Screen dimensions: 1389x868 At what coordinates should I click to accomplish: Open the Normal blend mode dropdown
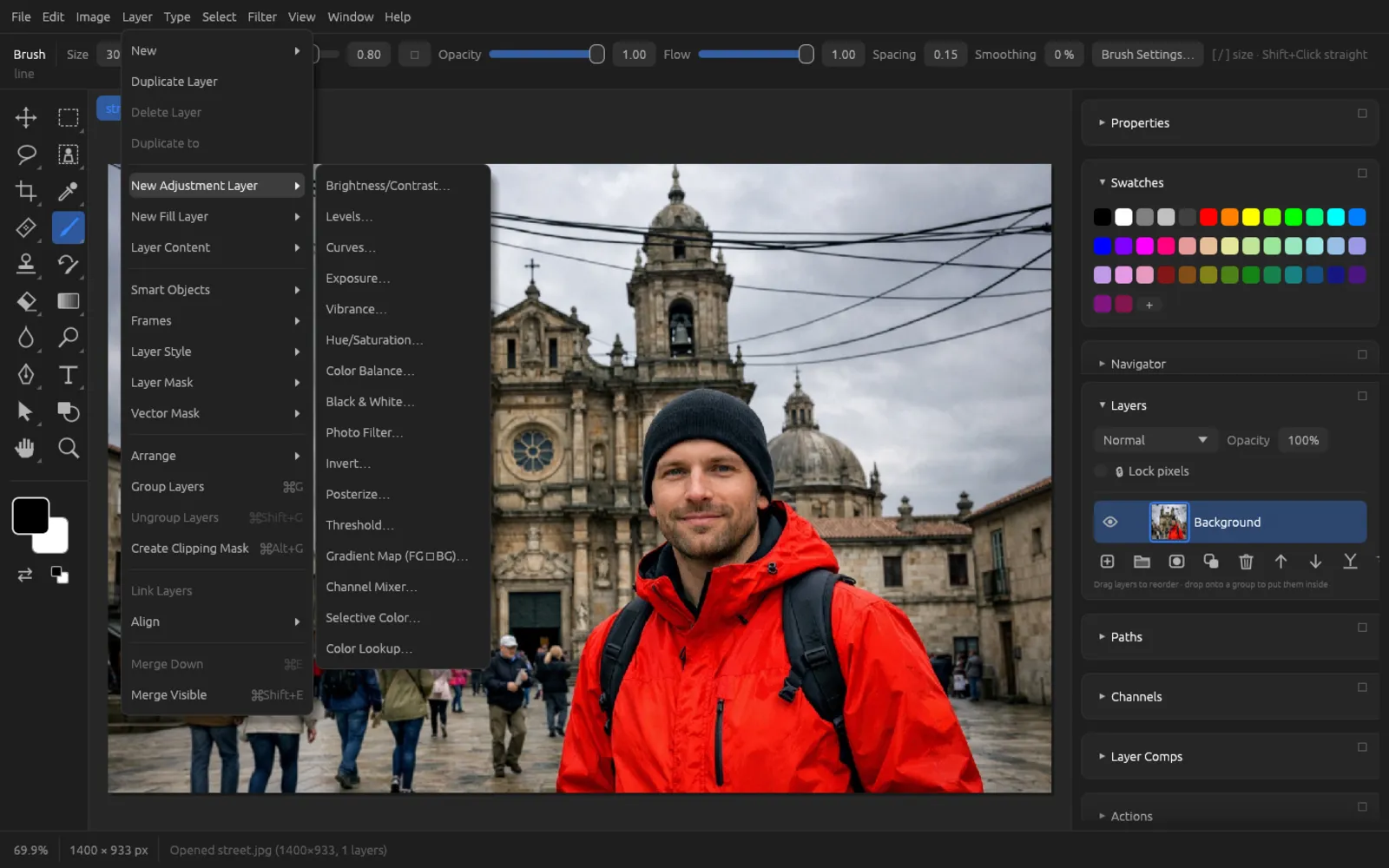coord(1154,440)
